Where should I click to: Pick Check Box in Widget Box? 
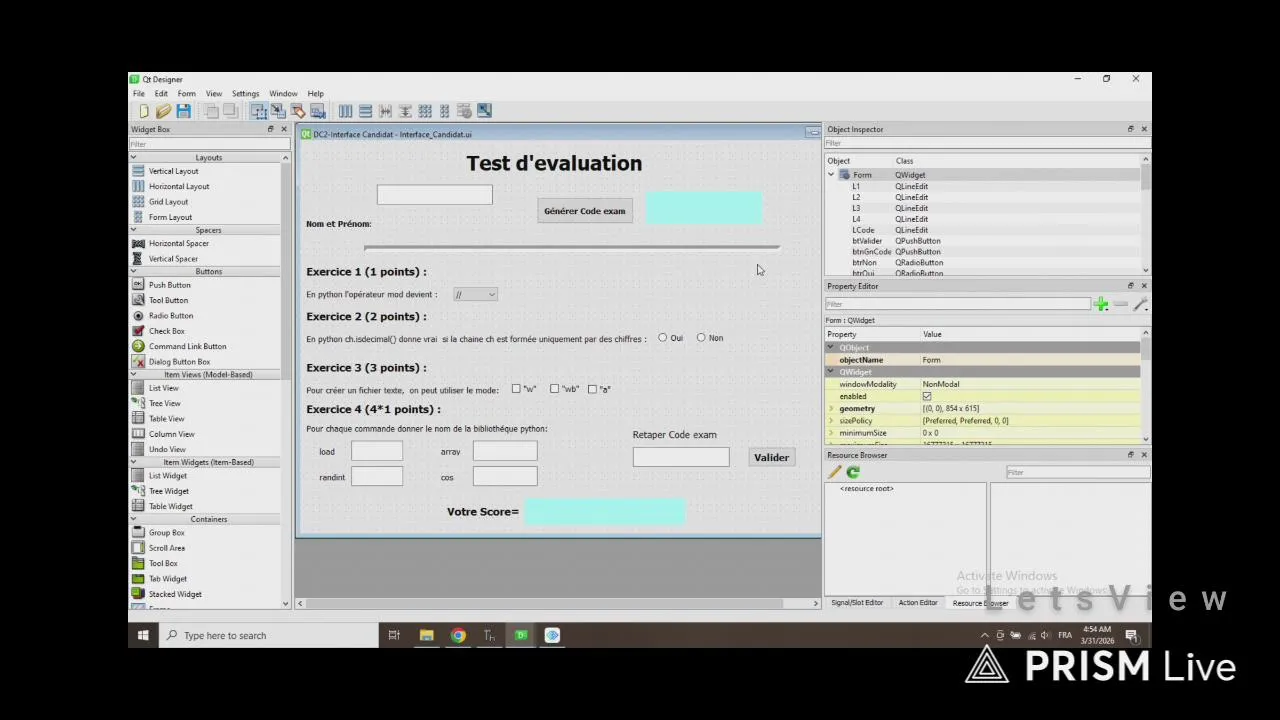click(166, 331)
